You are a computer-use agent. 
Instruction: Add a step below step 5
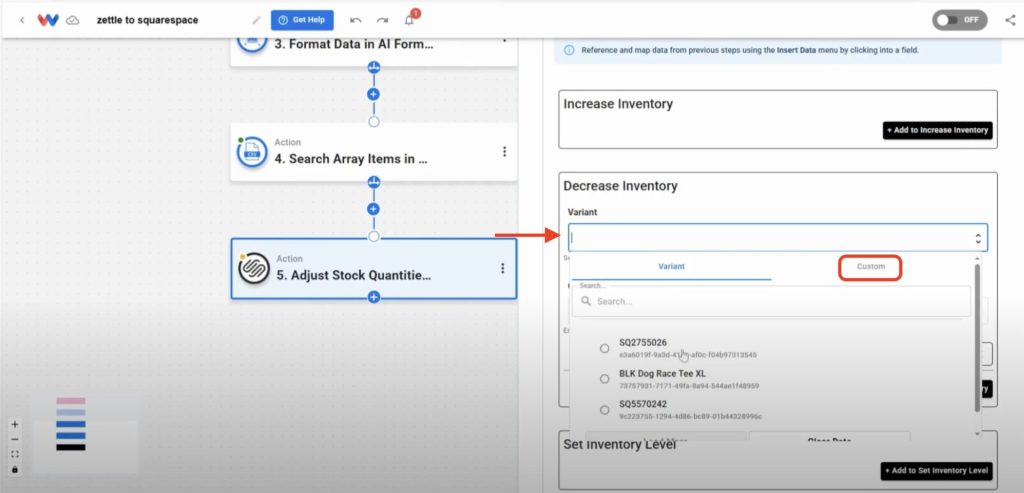374,297
